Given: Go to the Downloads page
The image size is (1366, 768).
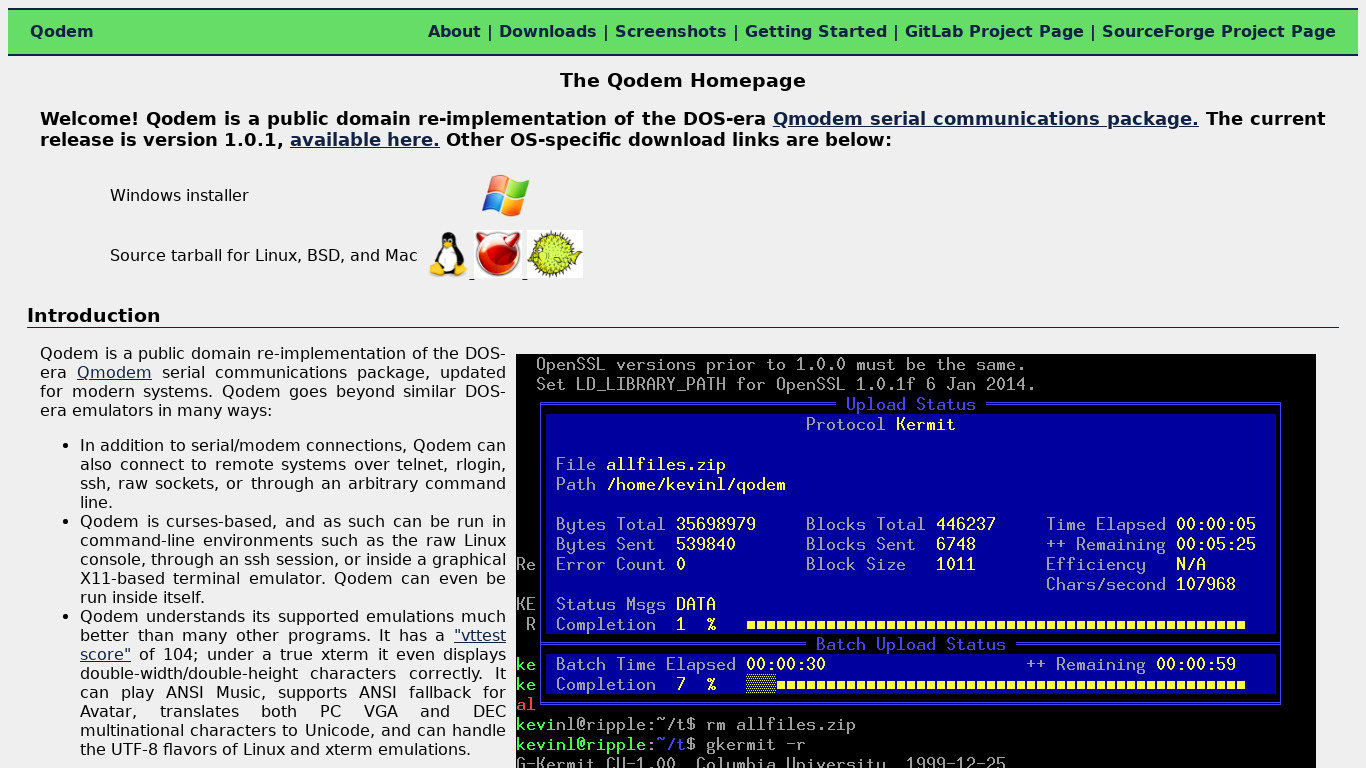Looking at the screenshot, I should tap(547, 31).
